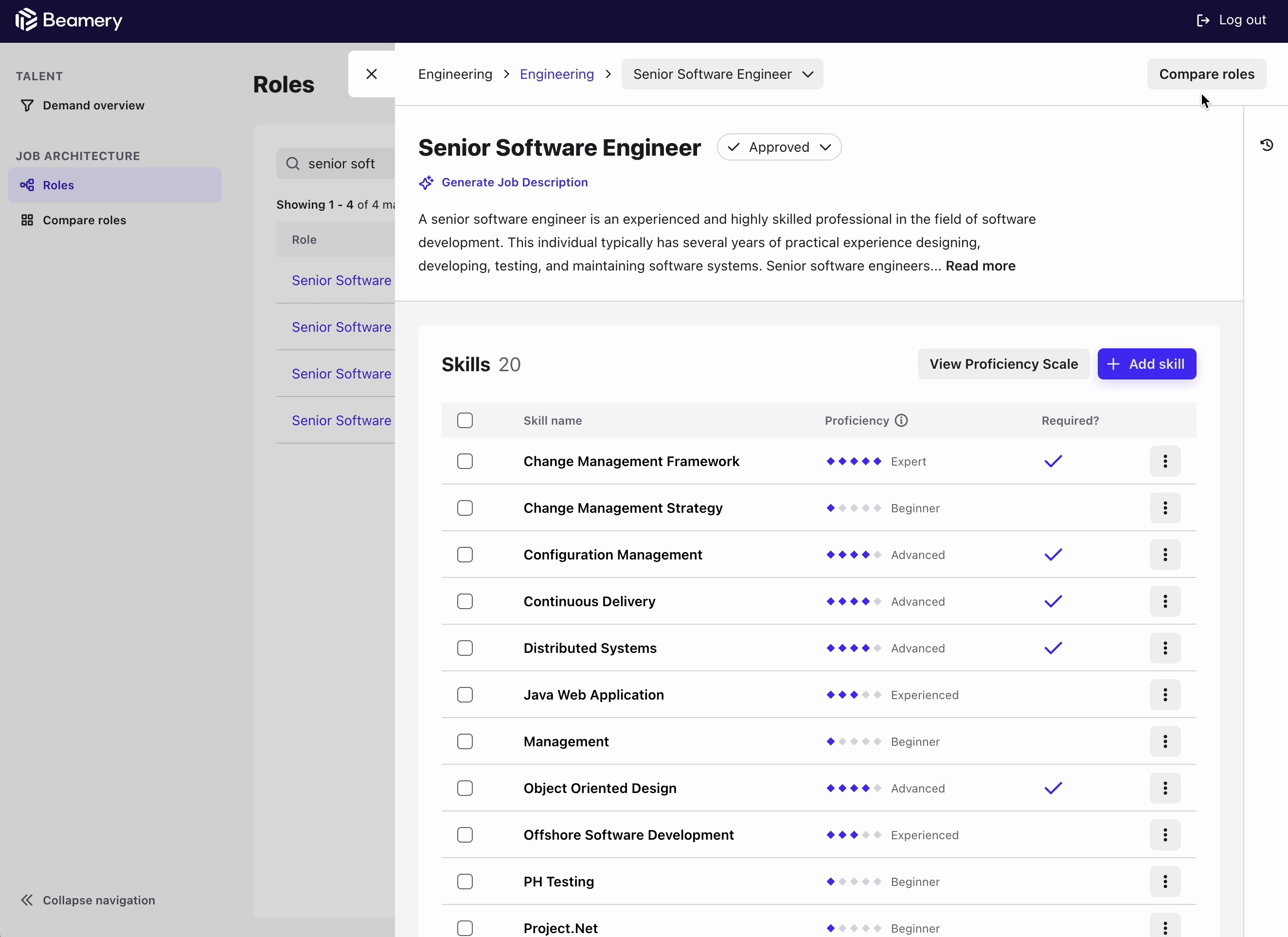Check the select-all checkbox in skill header row

point(466,420)
